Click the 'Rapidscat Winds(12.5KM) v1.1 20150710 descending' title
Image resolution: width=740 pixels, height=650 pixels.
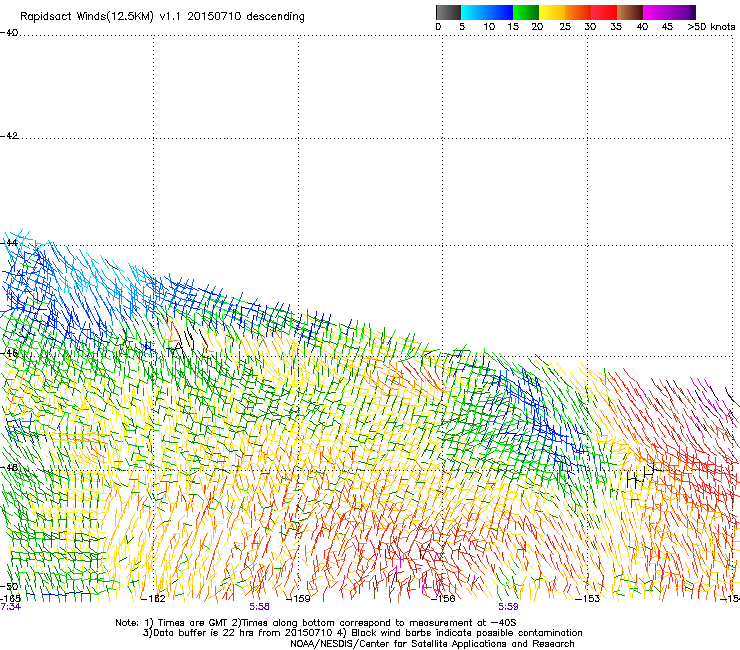pyautogui.click(x=162, y=17)
